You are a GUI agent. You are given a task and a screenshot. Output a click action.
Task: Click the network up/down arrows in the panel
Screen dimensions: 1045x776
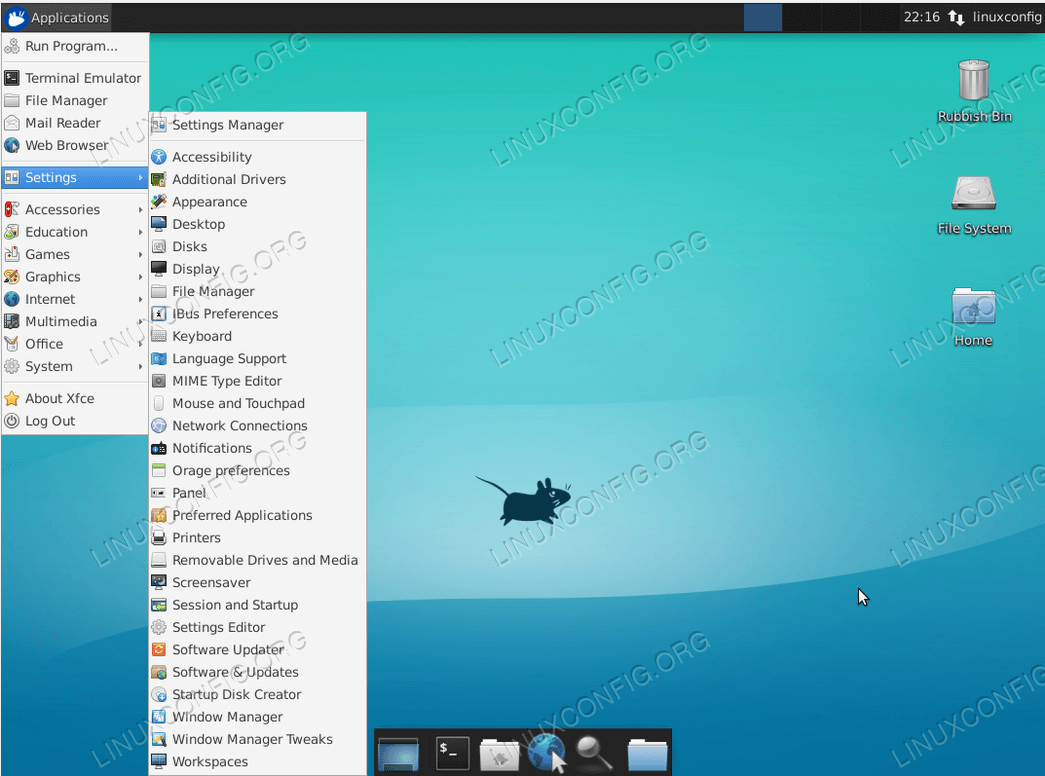[958, 17]
